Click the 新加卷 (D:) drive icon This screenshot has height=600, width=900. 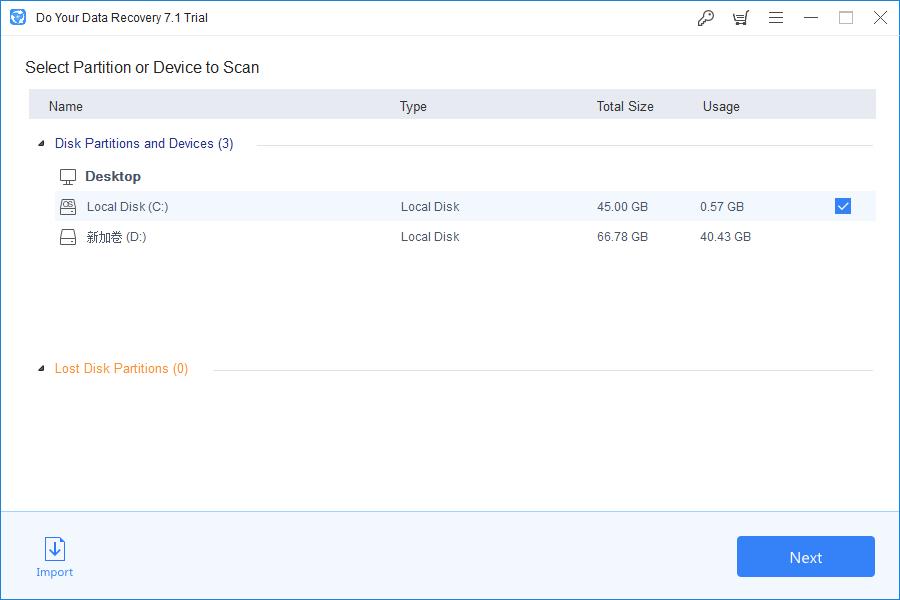click(68, 238)
